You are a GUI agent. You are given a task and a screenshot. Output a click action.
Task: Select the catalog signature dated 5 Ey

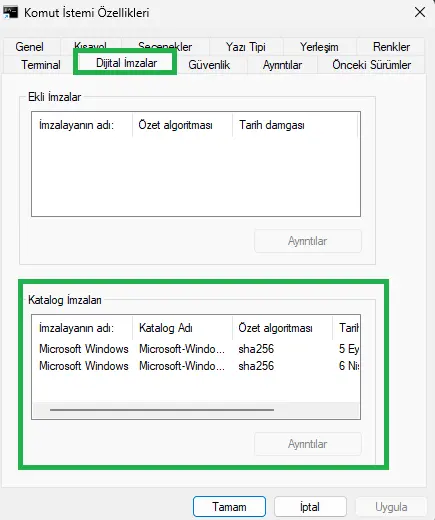[196, 349]
